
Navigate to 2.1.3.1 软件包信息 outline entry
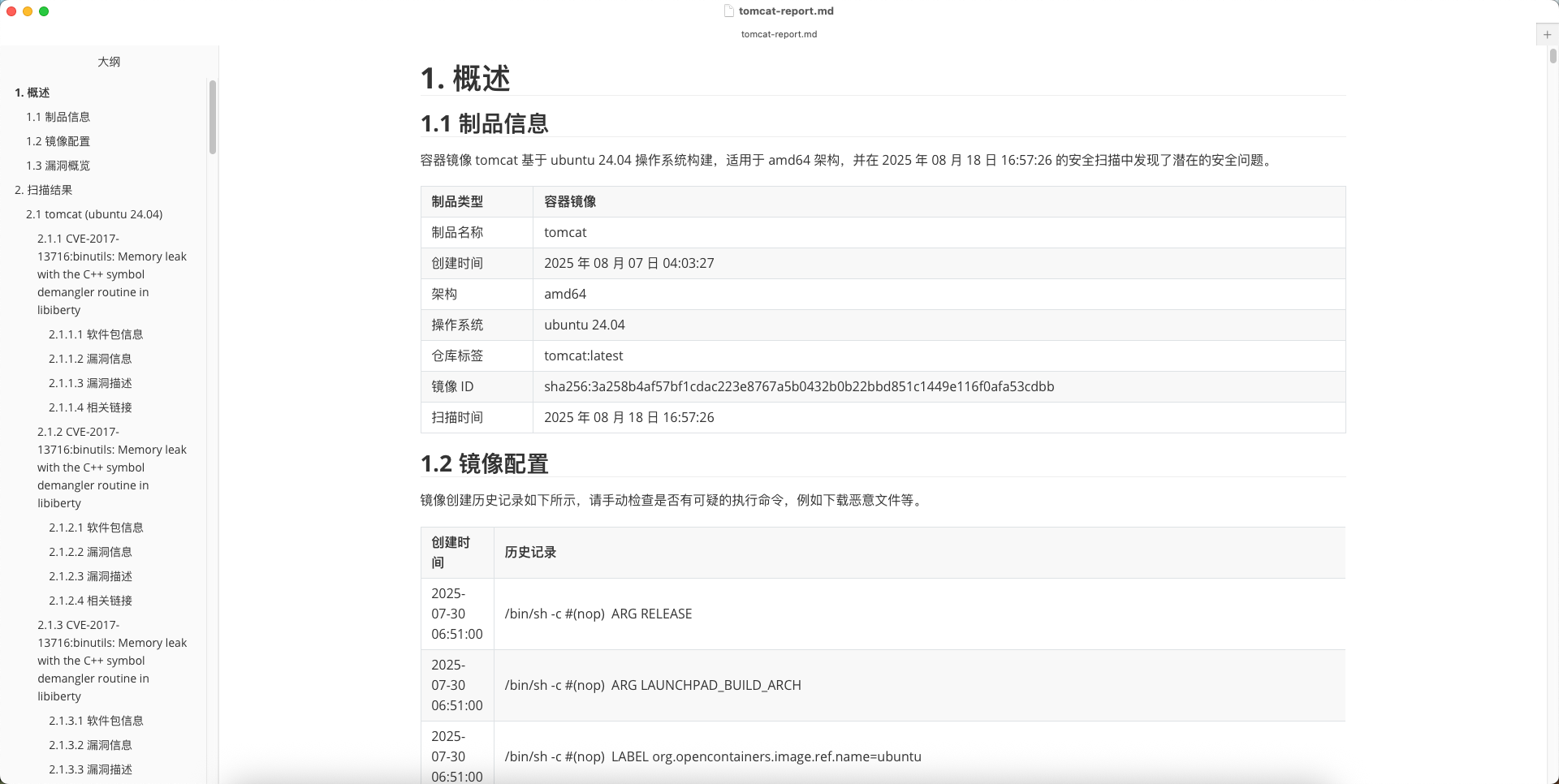pos(96,721)
